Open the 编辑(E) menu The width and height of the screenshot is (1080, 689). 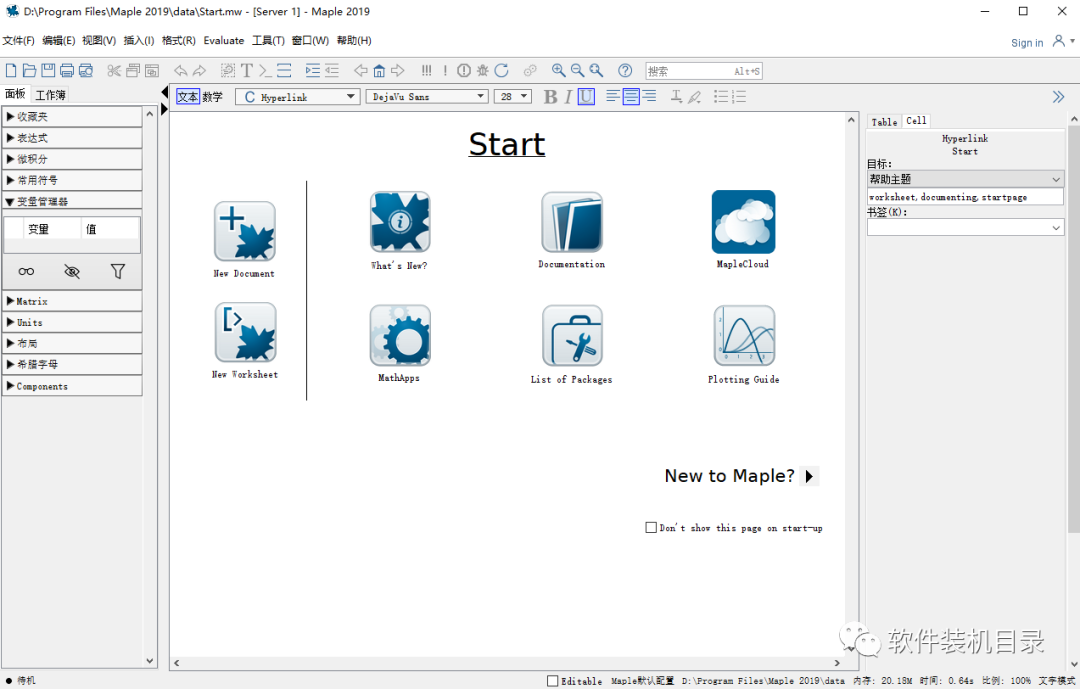(59, 41)
